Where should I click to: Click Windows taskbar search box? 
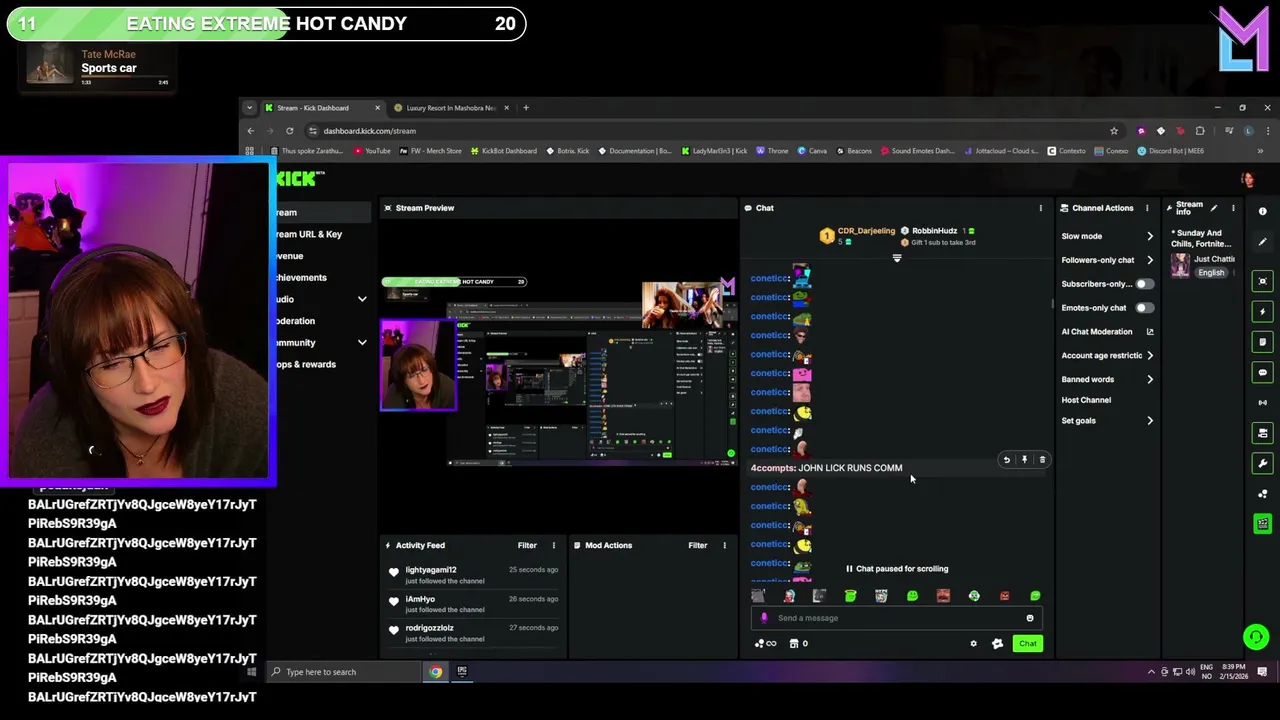pos(343,672)
